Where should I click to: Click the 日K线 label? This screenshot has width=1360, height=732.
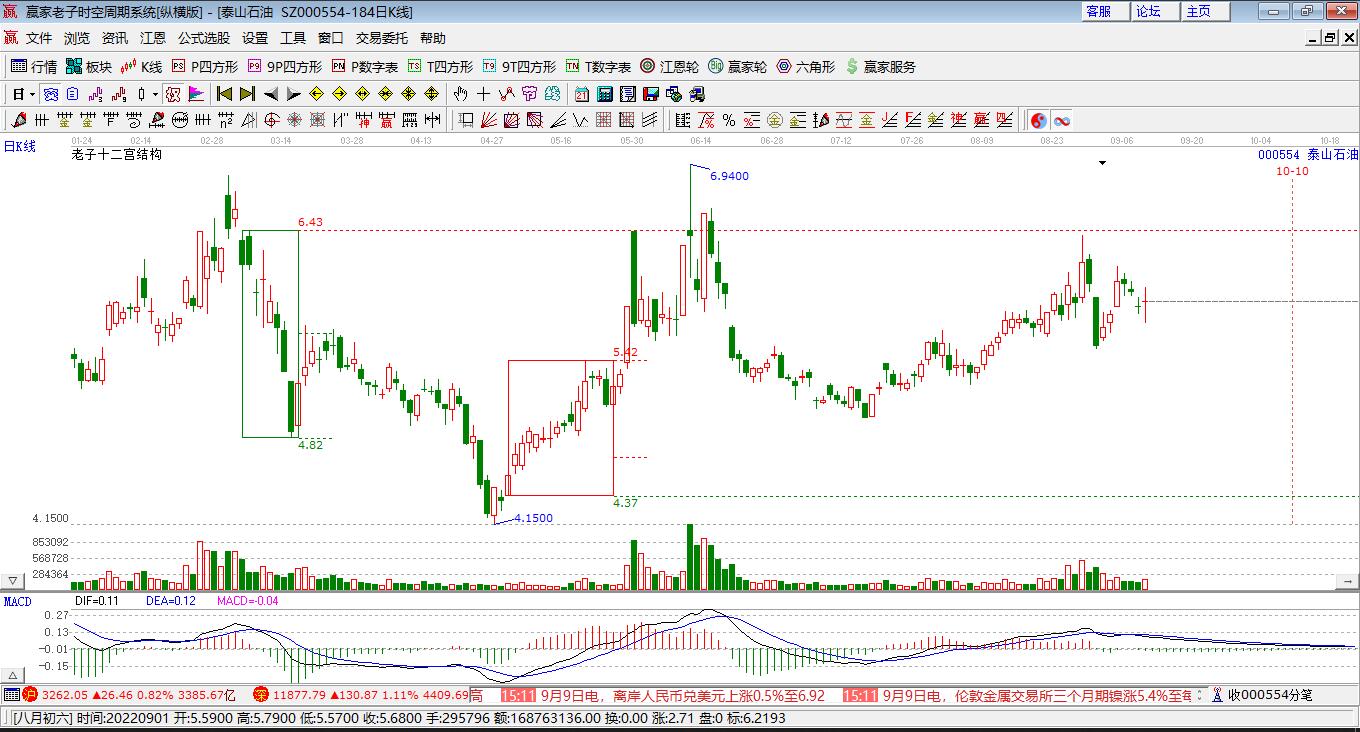[x=19, y=146]
